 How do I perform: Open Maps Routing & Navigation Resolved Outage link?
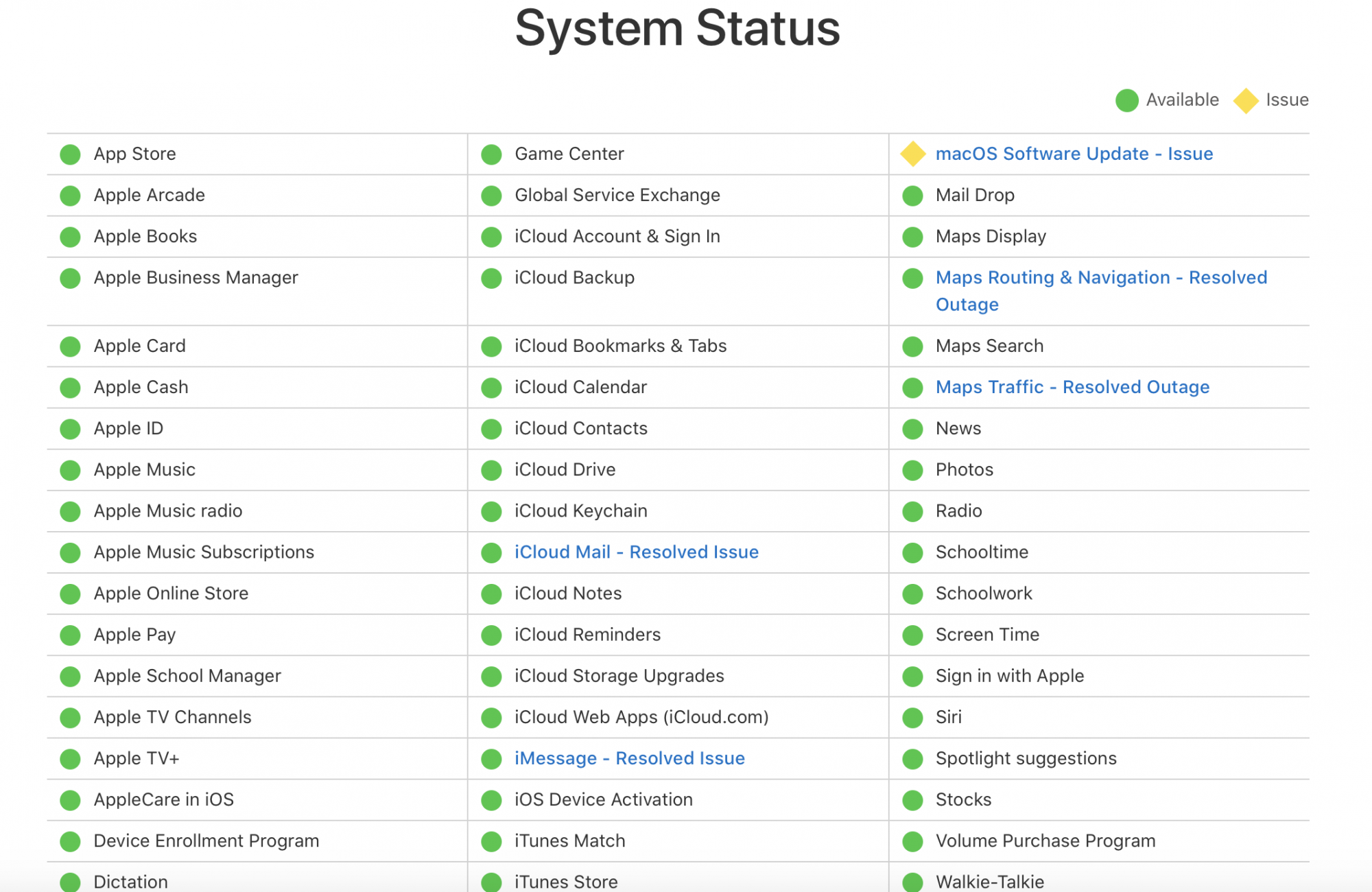tap(1100, 278)
